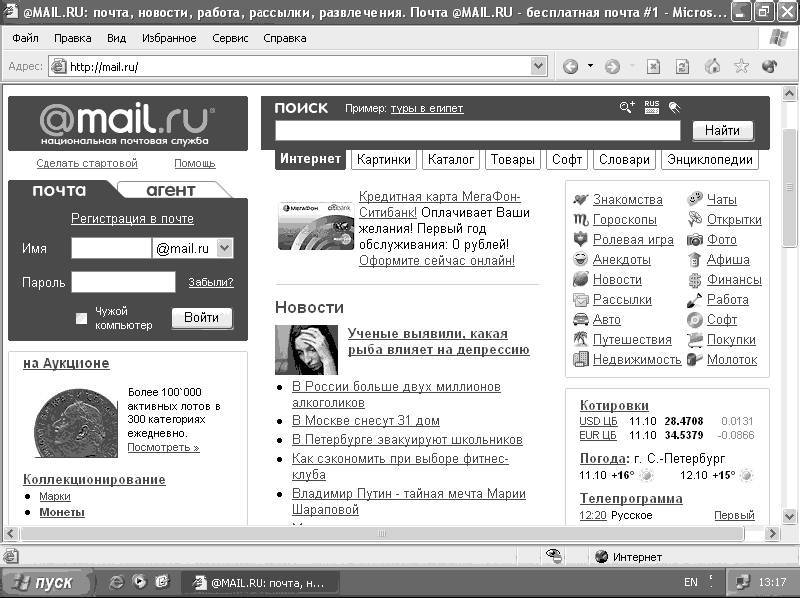Click the vertical scrollbar up arrow
Viewport: 800px width, 598px height.
pos(789,93)
